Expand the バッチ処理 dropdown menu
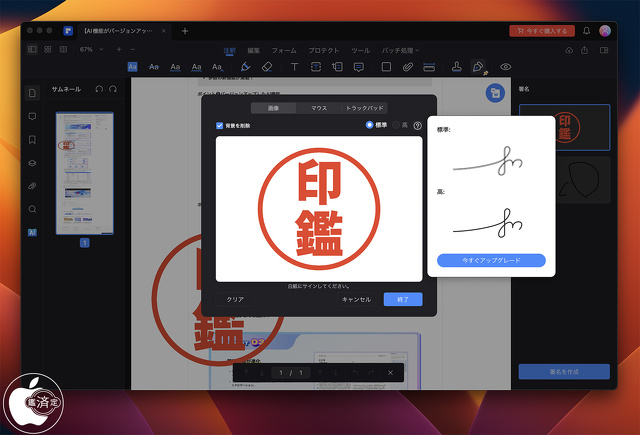Viewport: 640px width, 435px height. pyautogui.click(x=400, y=51)
